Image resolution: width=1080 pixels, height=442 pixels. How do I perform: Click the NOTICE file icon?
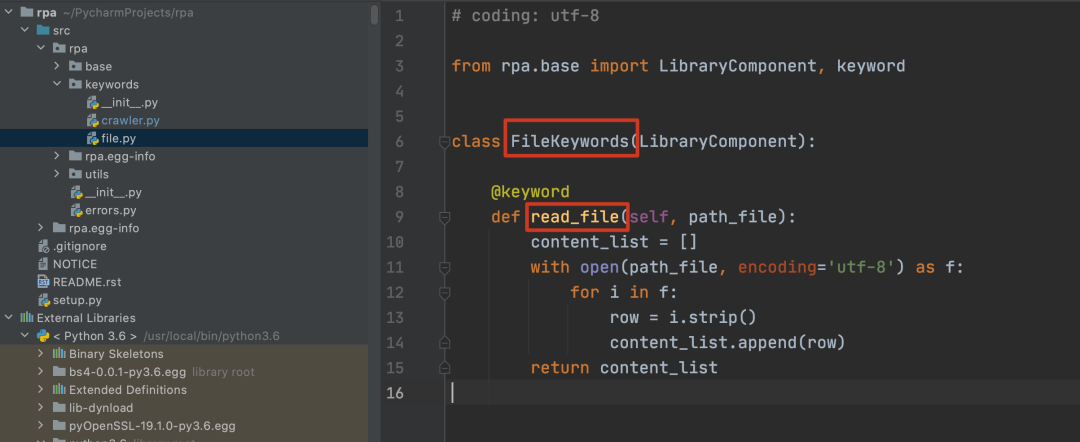(43, 264)
